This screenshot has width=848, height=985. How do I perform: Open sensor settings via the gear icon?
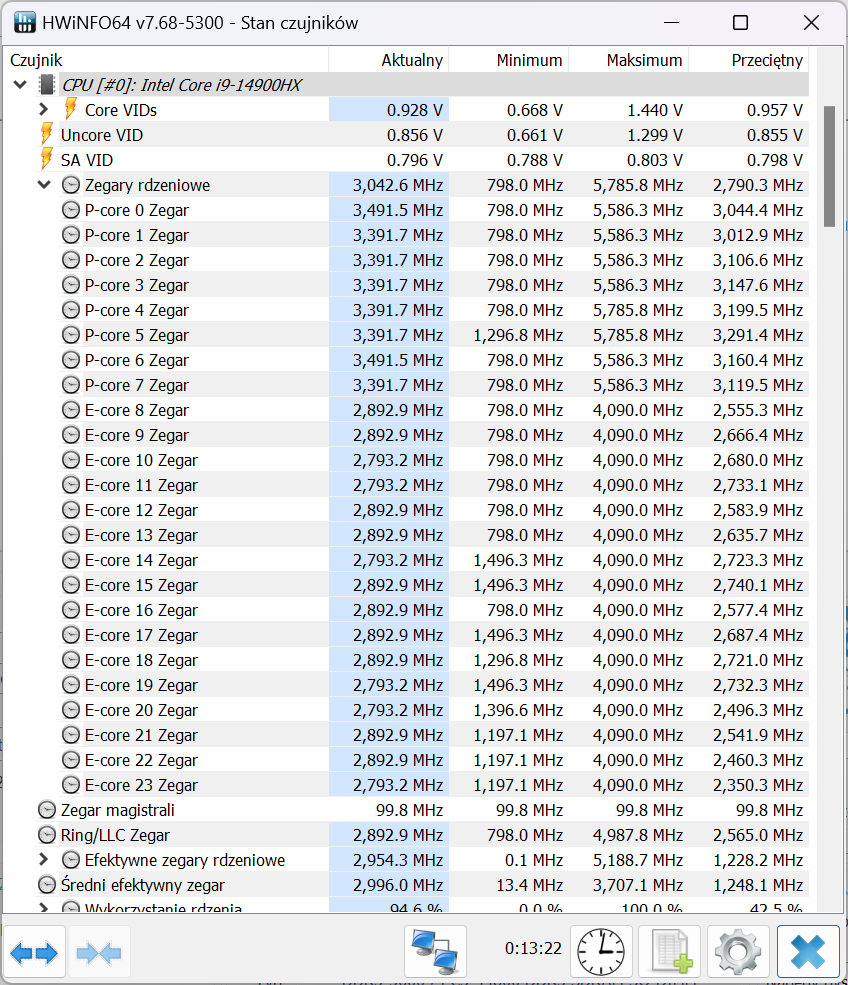tap(738, 952)
